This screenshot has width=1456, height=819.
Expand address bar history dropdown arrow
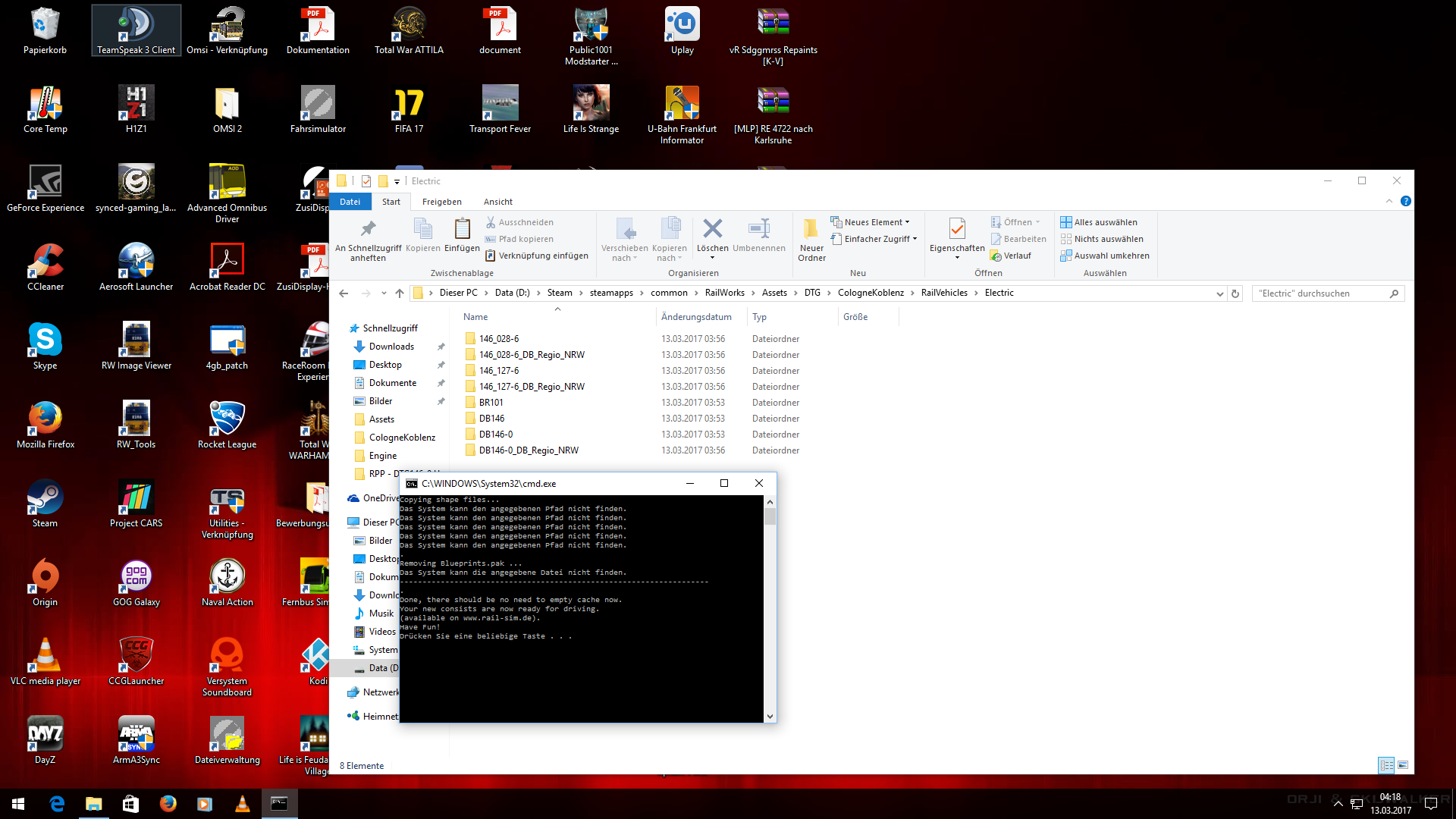[x=1219, y=293]
